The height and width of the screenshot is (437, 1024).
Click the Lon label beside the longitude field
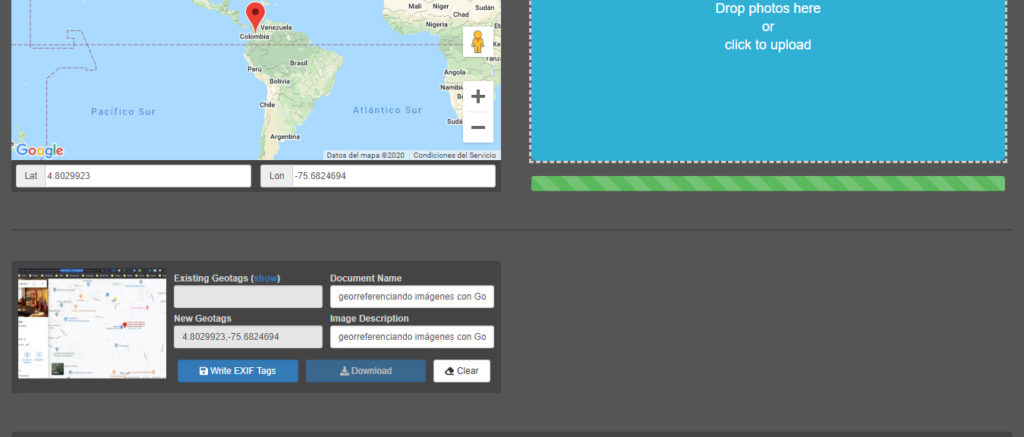pos(277,176)
